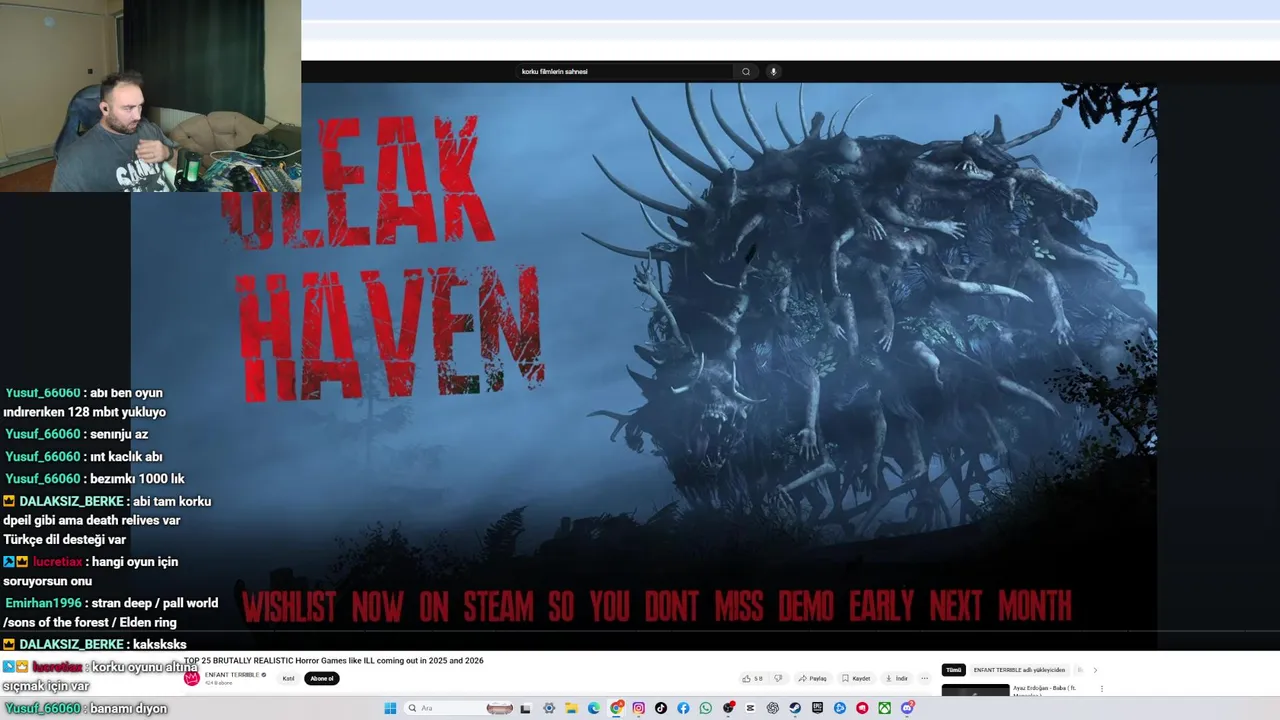Click the chat message 'banamı dıyon'

[128, 708]
